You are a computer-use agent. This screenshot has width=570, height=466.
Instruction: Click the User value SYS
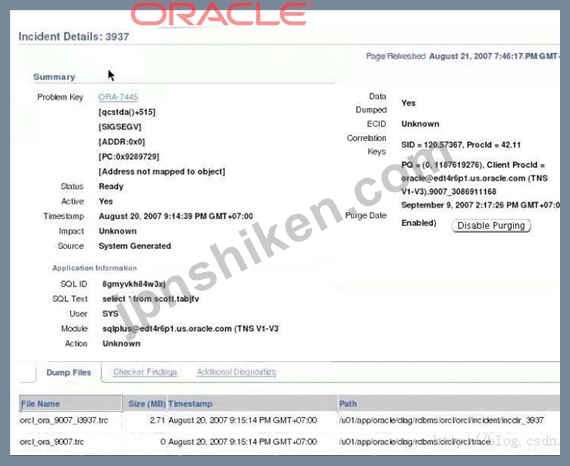(110, 314)
